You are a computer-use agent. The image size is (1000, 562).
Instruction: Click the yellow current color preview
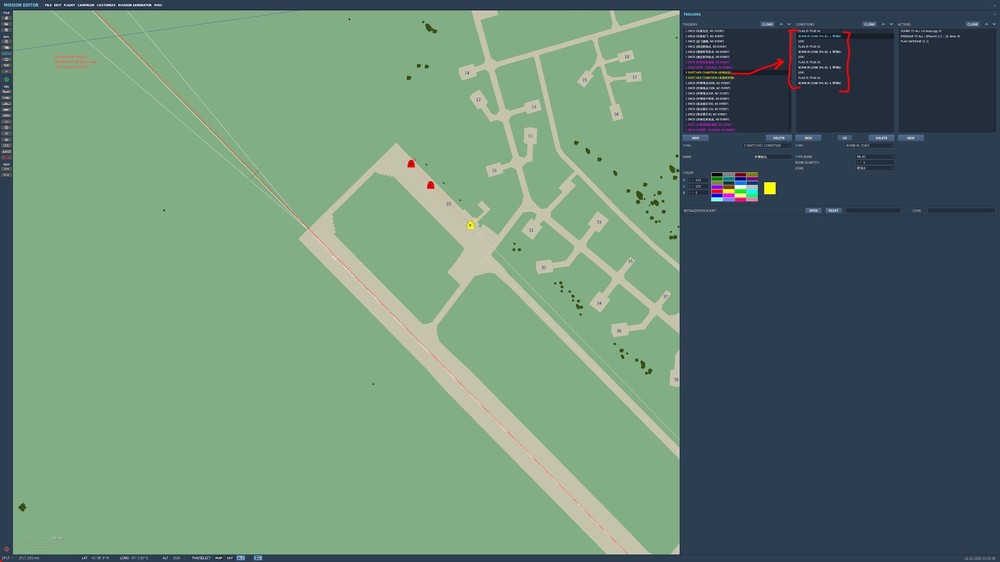coord(770,188)
